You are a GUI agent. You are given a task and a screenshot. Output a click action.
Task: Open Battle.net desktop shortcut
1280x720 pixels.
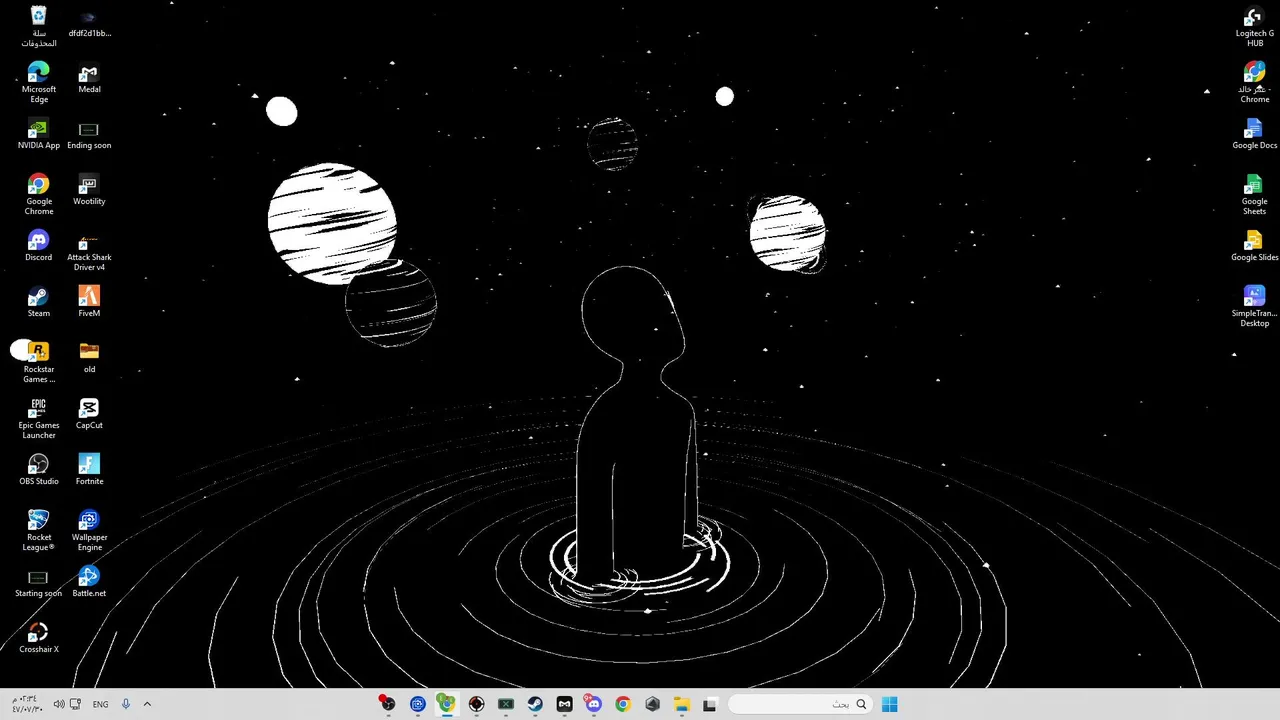[x=89, y=582]
